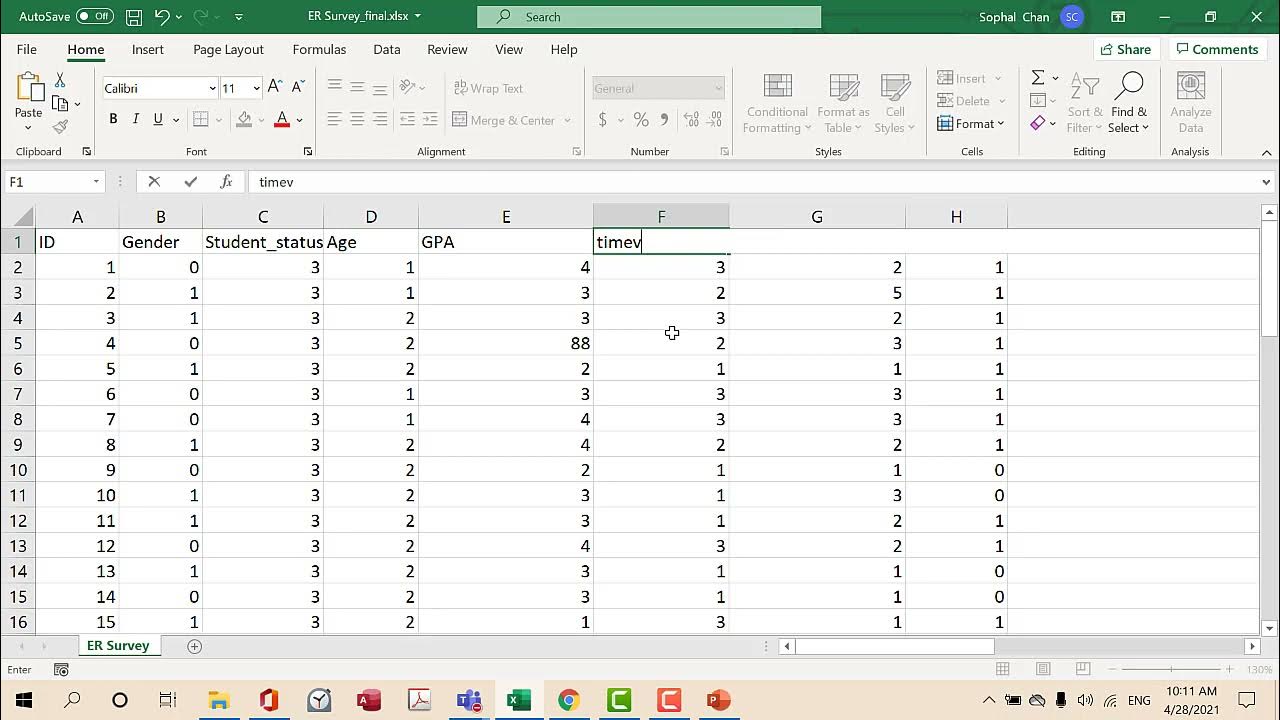Click Align Right icon
The width and height of the screenshot is (1280, 720).
click(380, 120)
